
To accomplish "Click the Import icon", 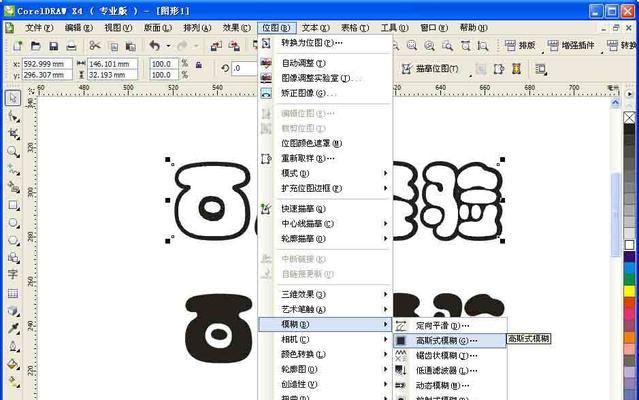I will [216, 46].
